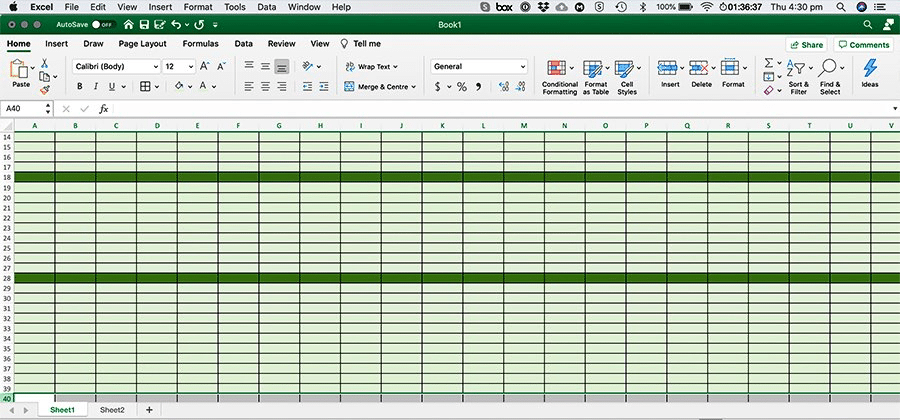Click Decrease Decimal icon
900x420 pixels.
(521, 87)
